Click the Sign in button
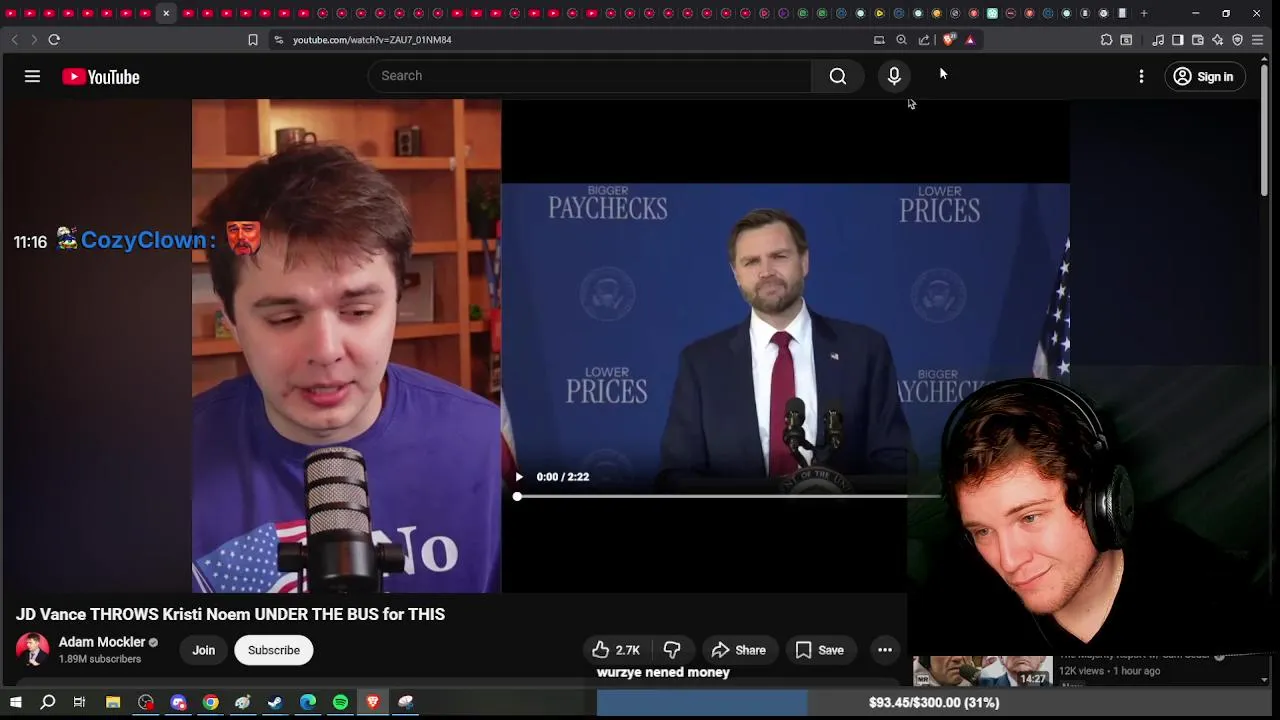This screenshot has width=1280, height=720. tap(1204, 76)
